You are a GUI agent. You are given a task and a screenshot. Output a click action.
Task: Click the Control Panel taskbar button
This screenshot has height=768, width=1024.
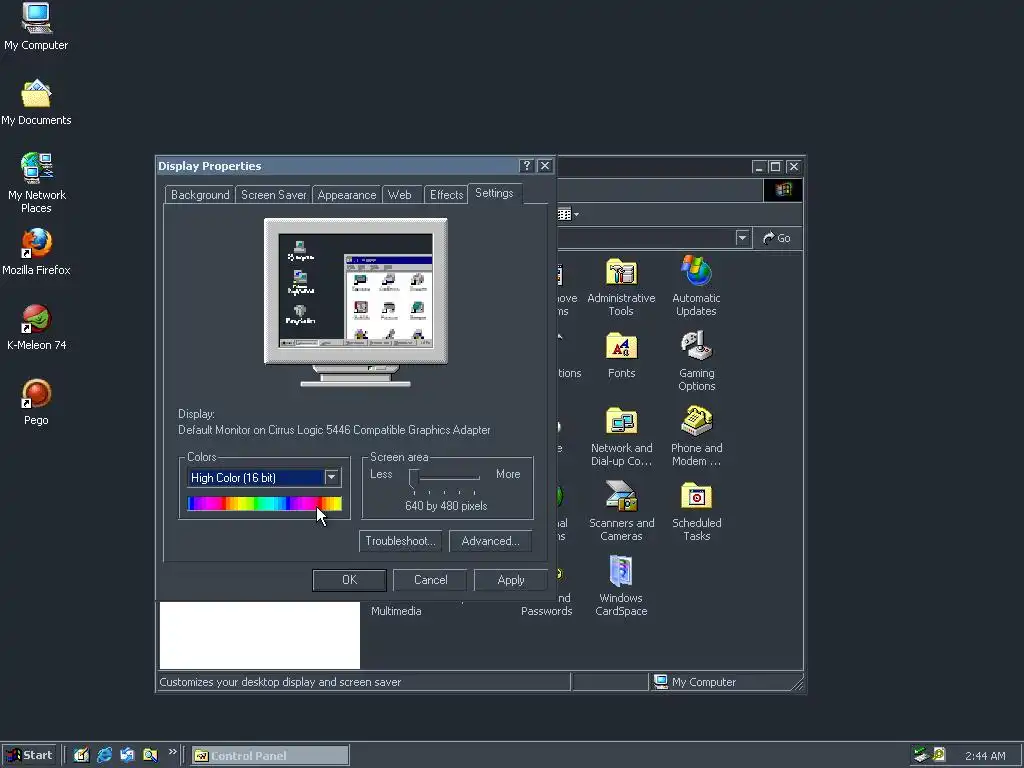pyautogui.click(x=270, y=756)
